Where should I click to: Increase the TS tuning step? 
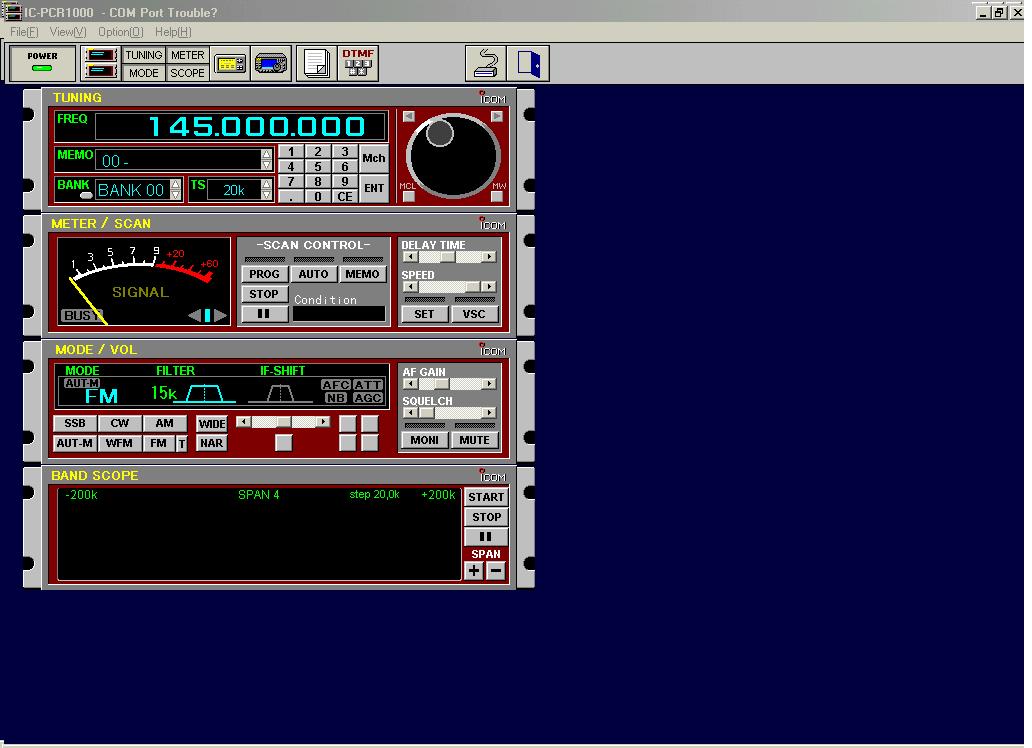coord(267,184)
